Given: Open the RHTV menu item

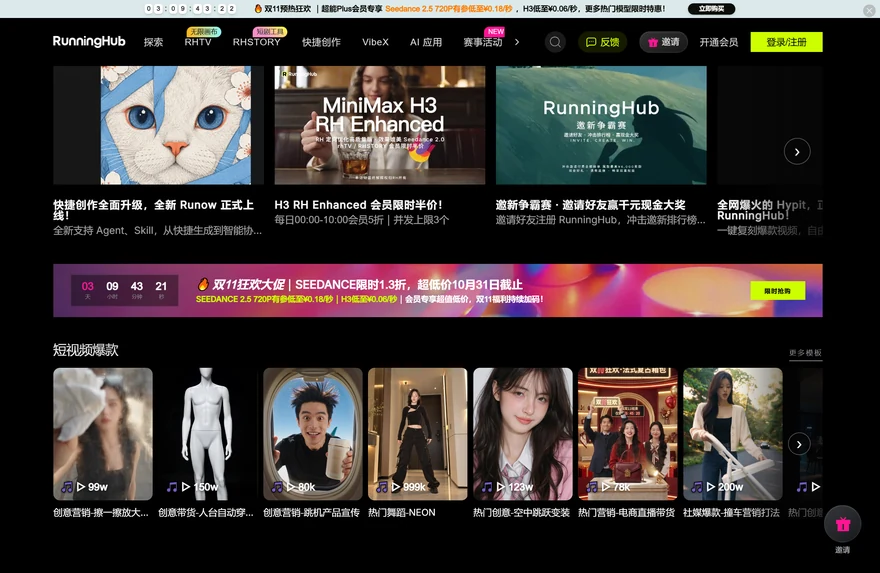Looking at the screenshot, I should 198,42.
